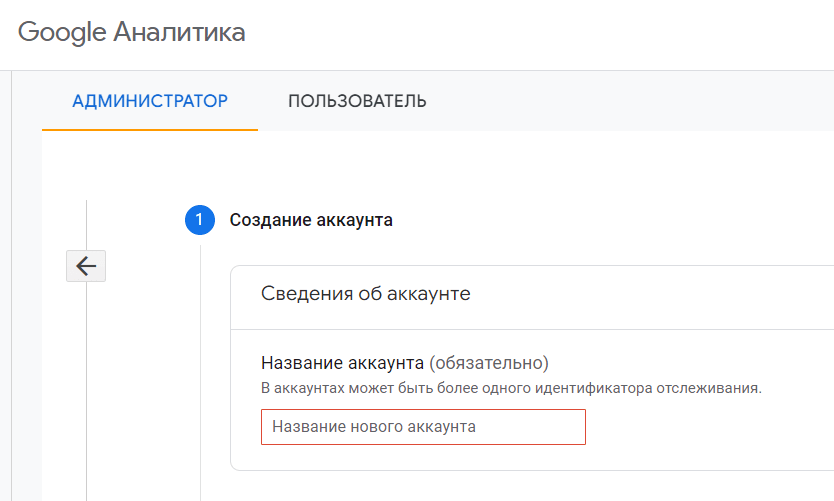Image resolution: width=834 pixels, height=501 pixels.
Task: Click the blue step 1 circle
Action: coord(199,220)
